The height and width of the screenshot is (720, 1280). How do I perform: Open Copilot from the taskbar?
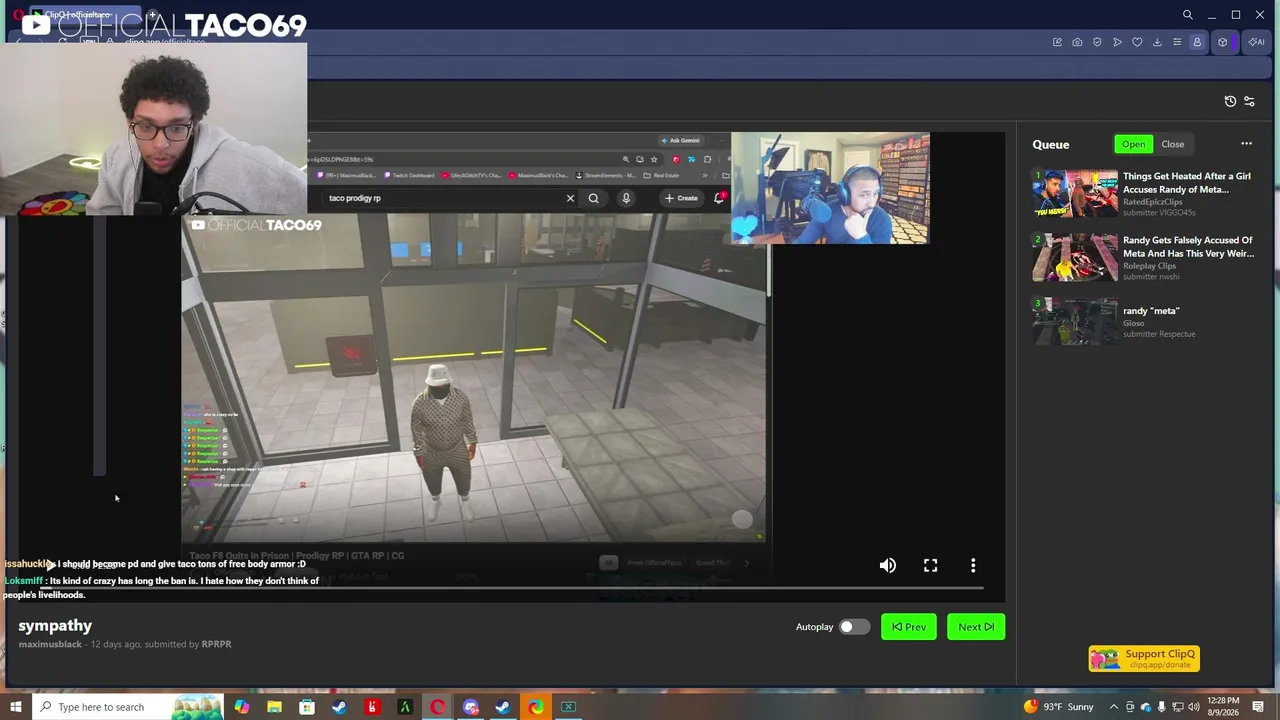tap(242, 707)
